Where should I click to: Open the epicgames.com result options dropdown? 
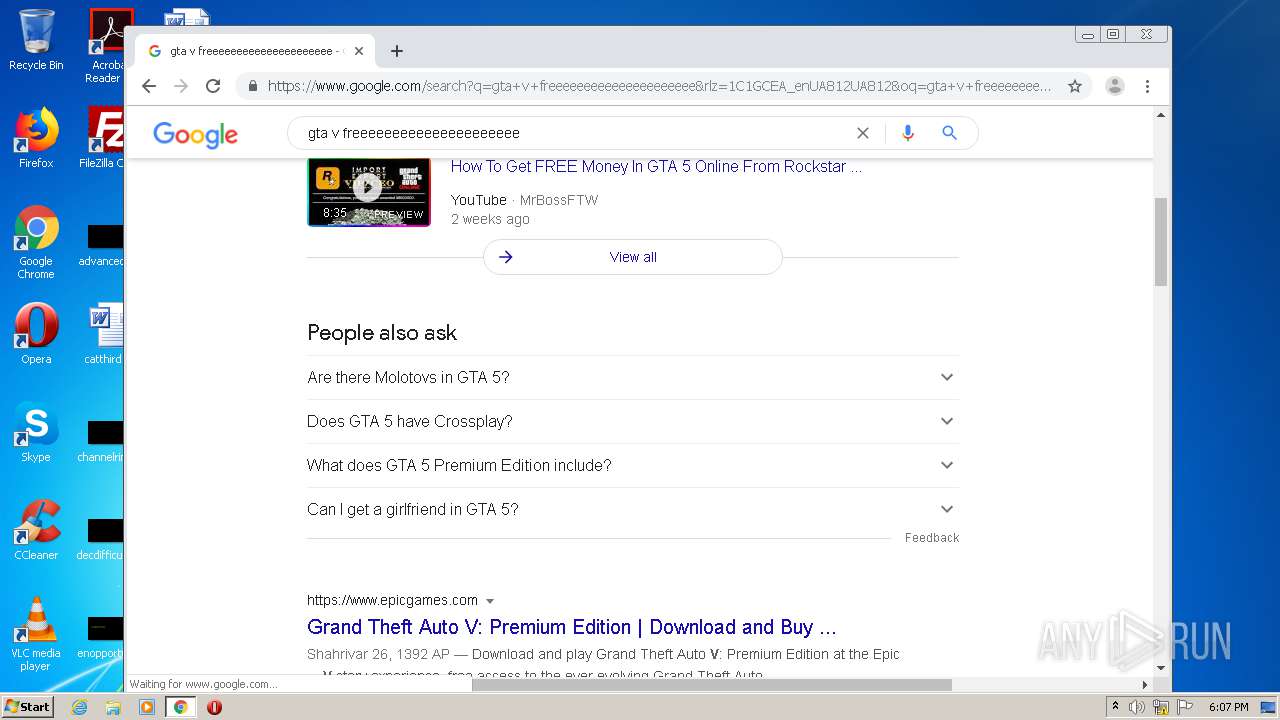[490, 601]
